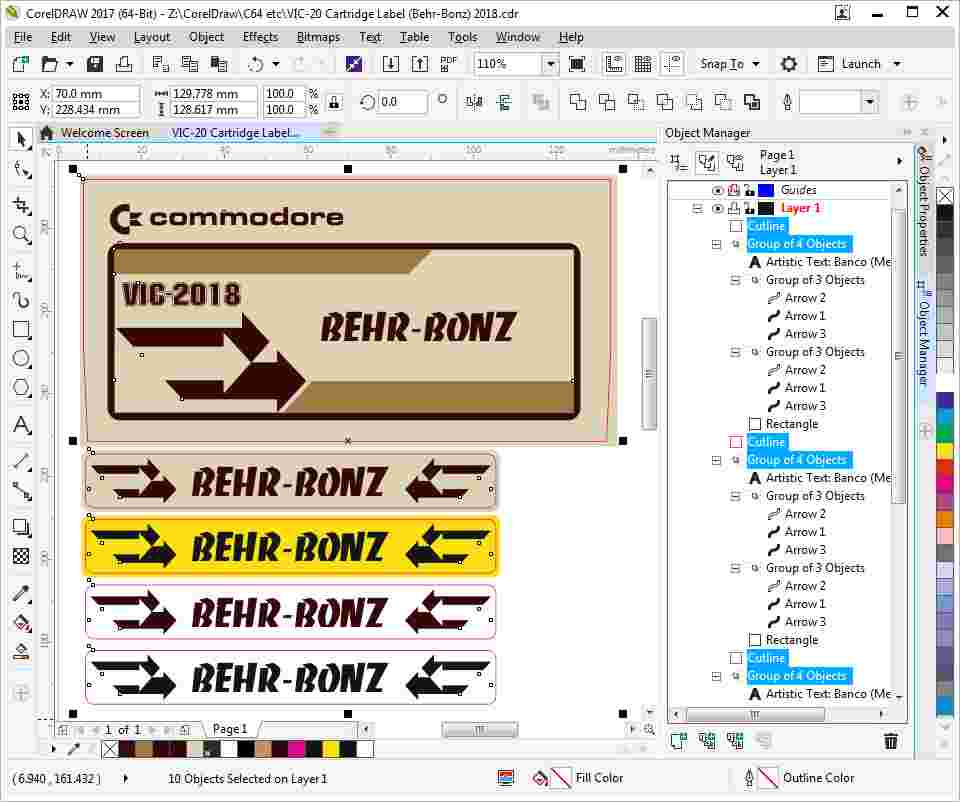Open the Effects menu
The image size is (960, 802).
point(260,37)
